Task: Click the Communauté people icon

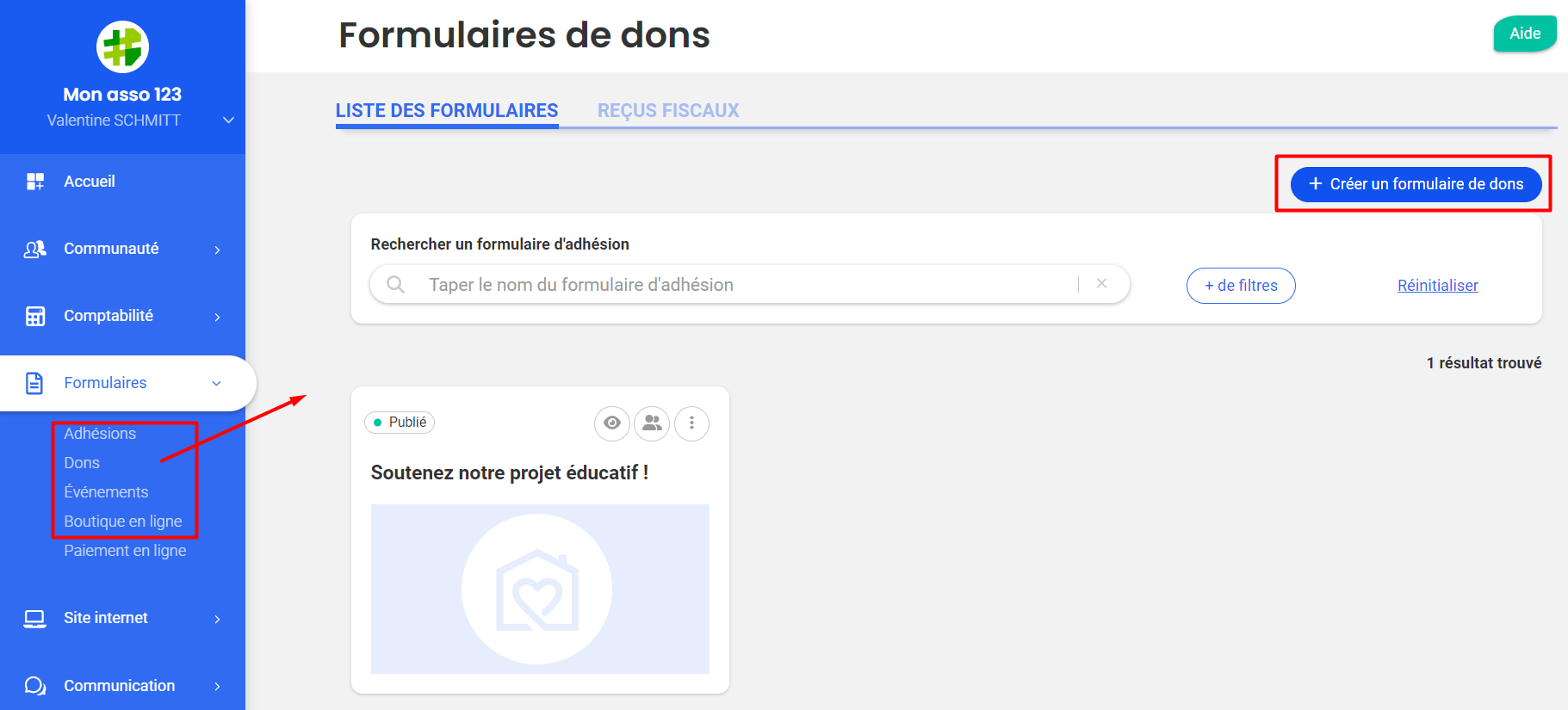Action: pyautogui.click(x=35, y=249)
